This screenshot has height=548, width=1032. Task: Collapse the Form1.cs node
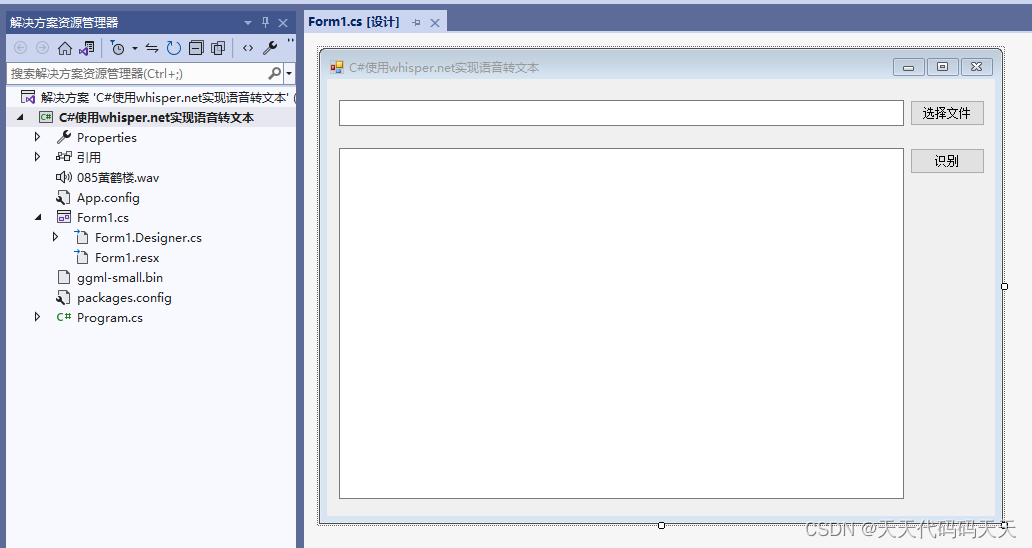(38, 216)
